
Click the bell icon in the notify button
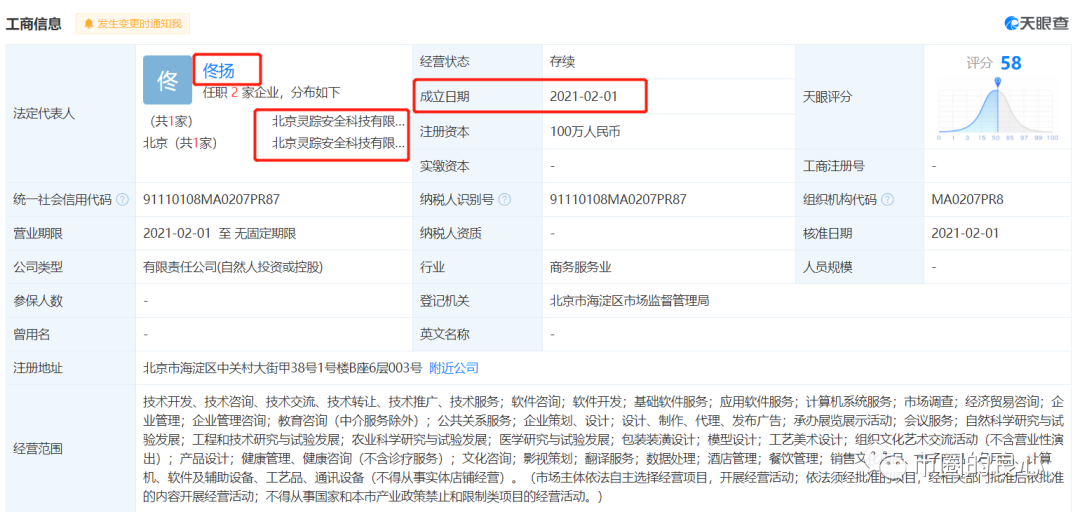tap(88, 23)
